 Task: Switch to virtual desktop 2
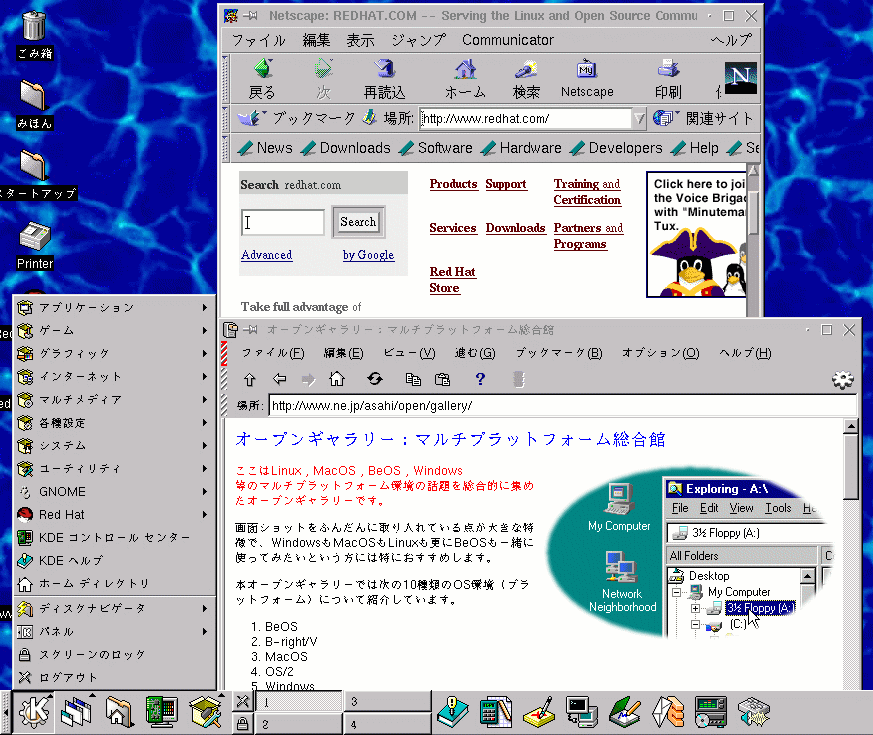[298, 724]
